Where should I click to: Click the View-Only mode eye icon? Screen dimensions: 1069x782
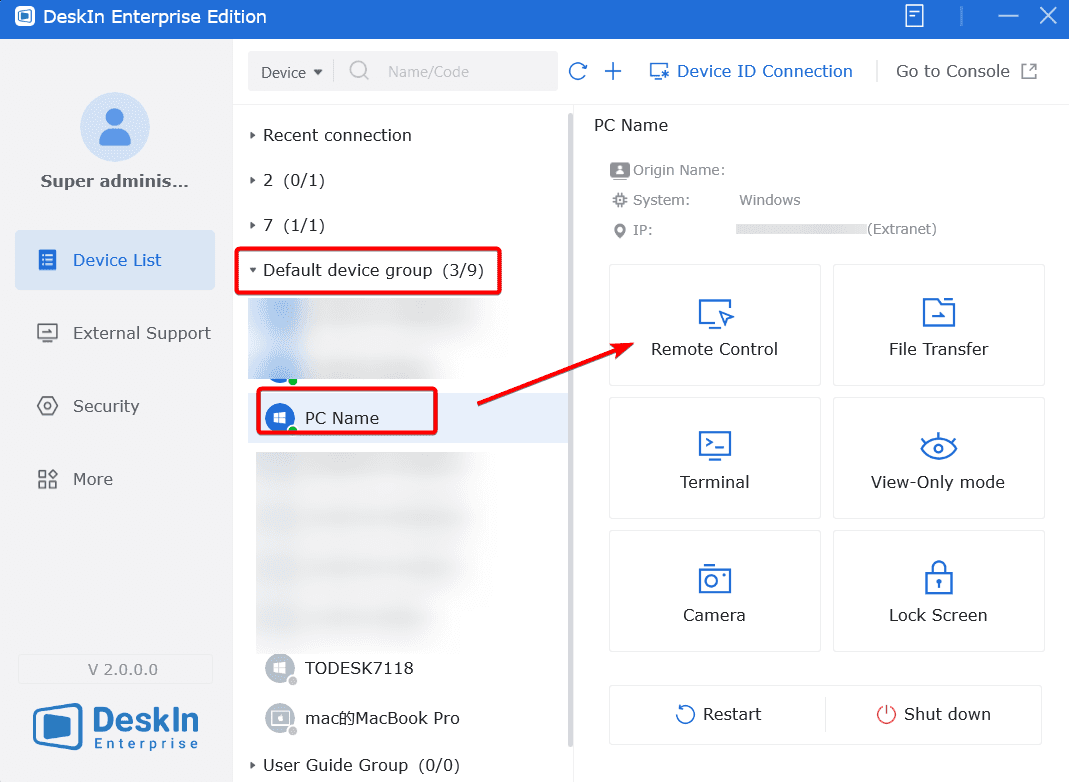(938, 447)
